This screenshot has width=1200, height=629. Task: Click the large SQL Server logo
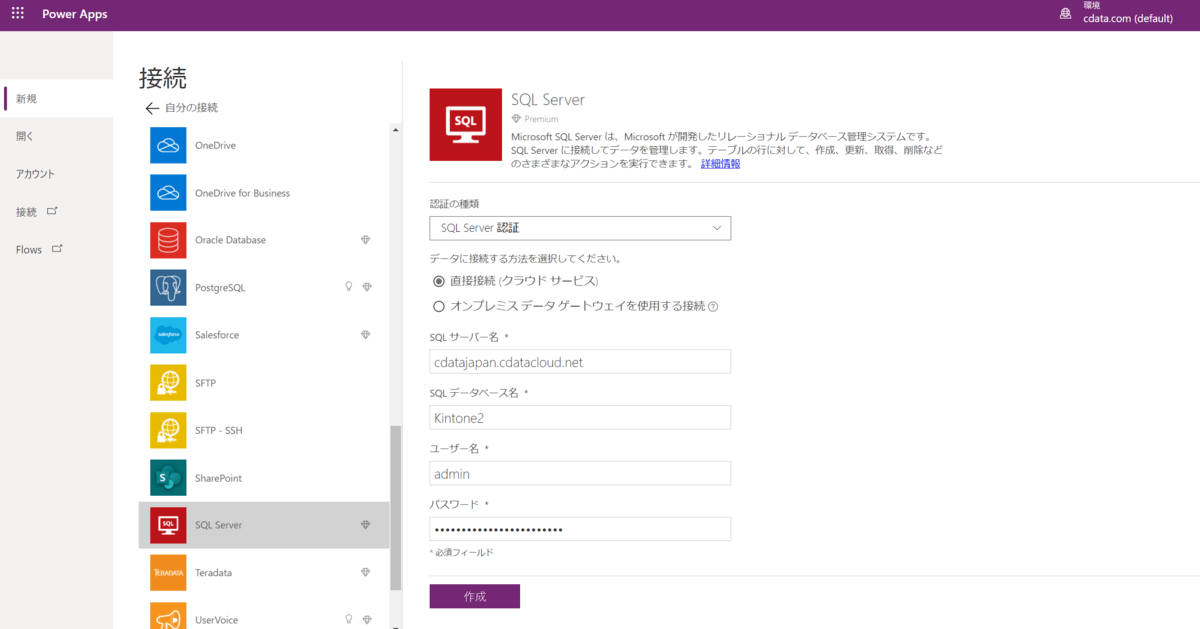pos(465,124)
